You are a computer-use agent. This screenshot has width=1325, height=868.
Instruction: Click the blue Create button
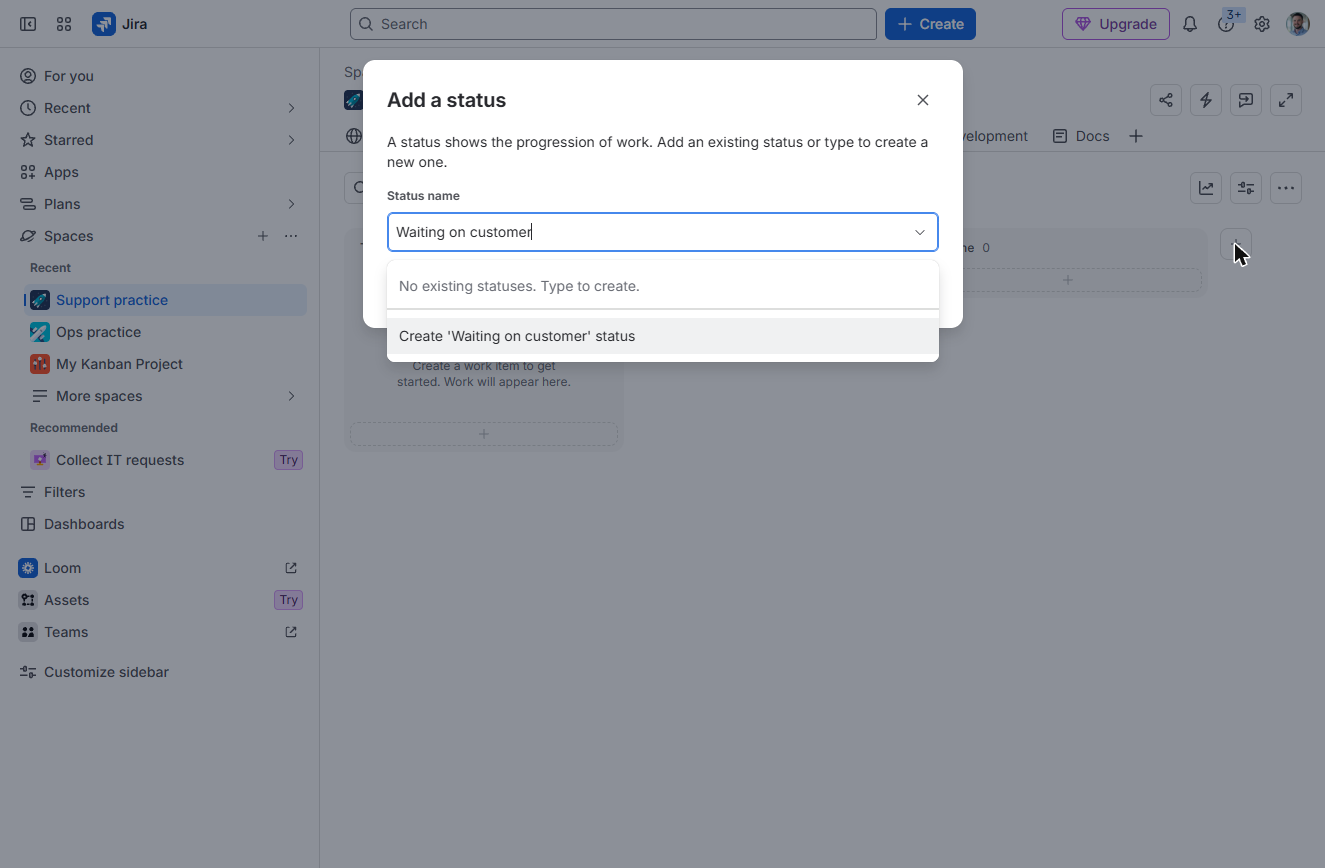tap(930, 24)
